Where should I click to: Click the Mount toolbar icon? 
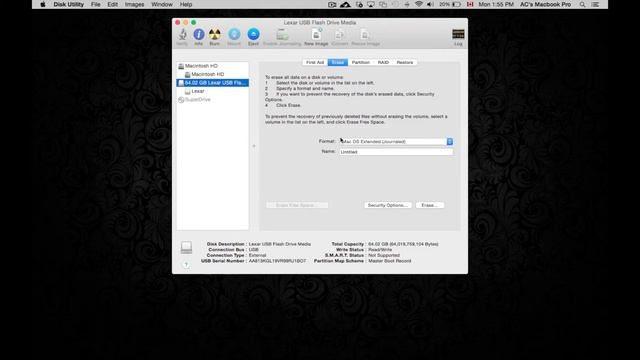coord(234,34)
